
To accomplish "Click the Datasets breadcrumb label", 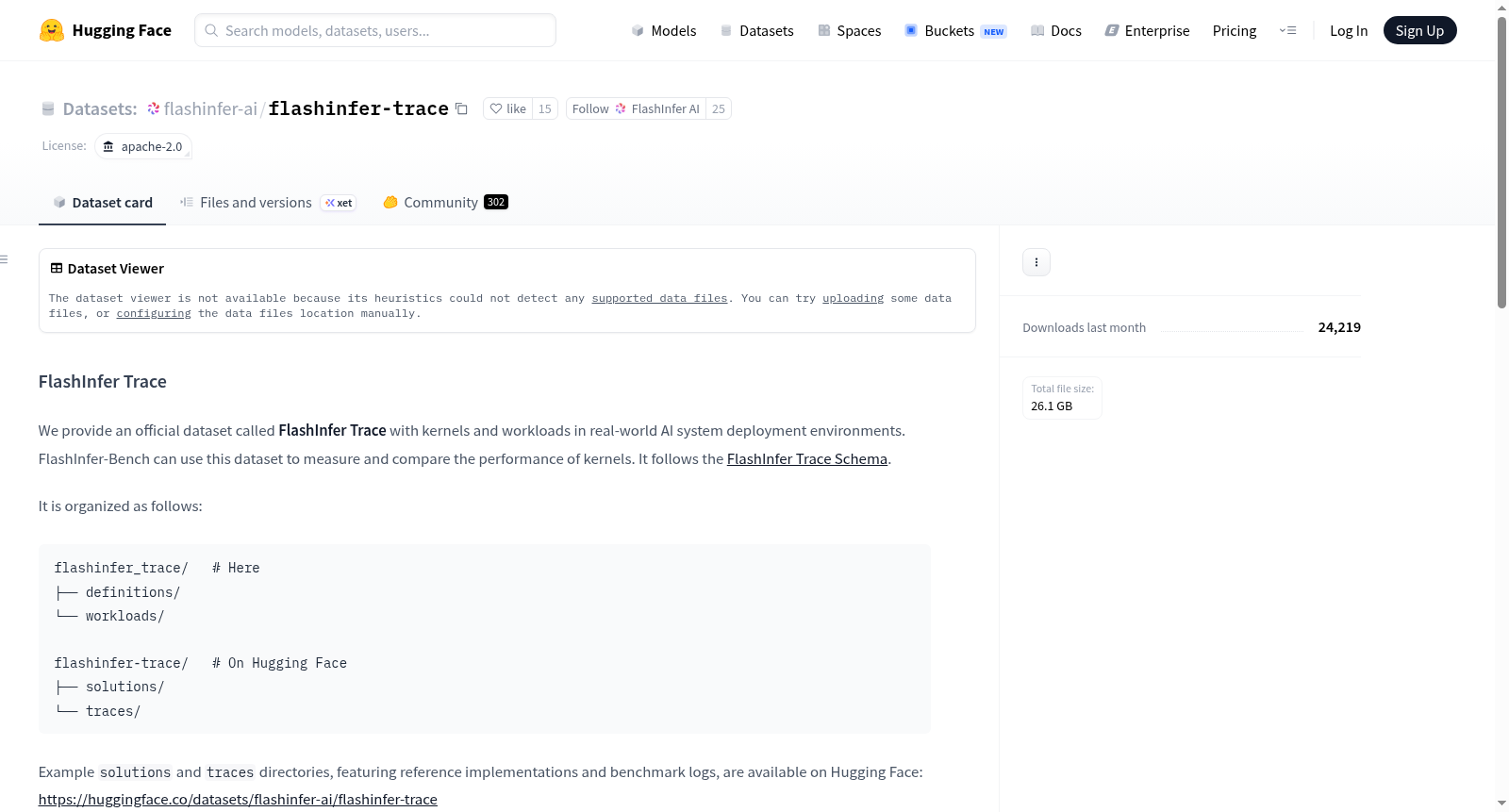I will click(100, 108).
